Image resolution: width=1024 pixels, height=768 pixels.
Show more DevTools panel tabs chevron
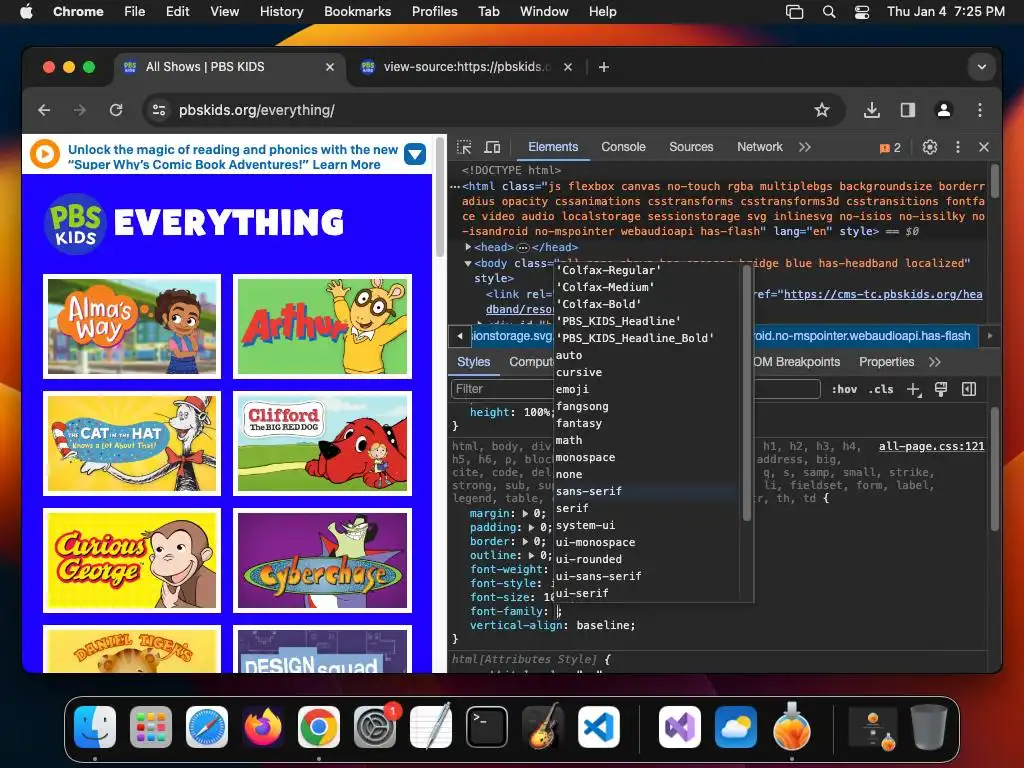pos(805,147)
